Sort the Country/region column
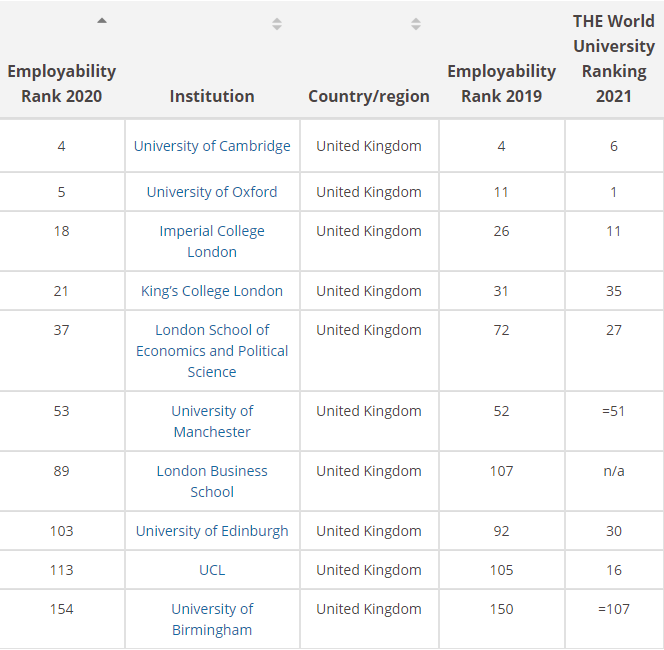Screen dimensions: 664x650 pos(416,24)
